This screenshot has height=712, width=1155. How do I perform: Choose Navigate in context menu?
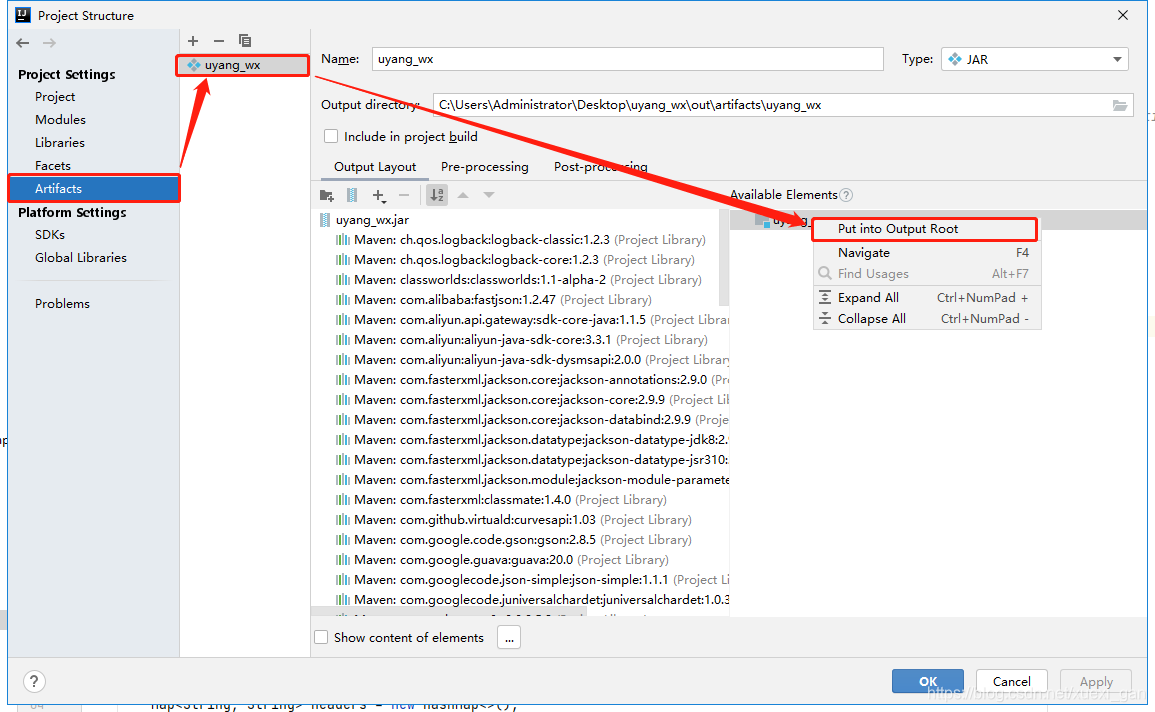[927, 253]
